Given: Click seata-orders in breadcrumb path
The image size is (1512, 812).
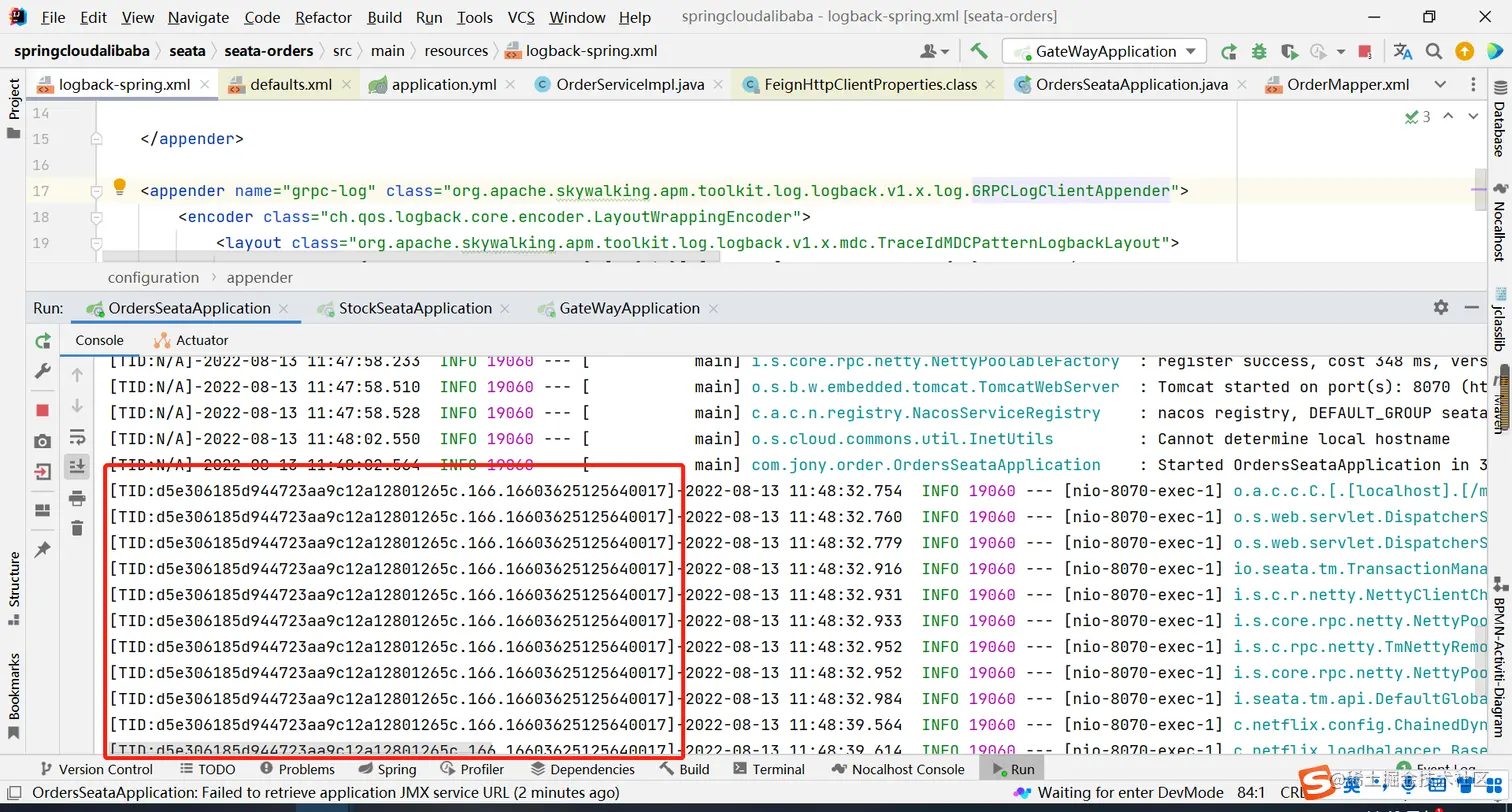Looking at the screenshot, I should tap(269, 51).
